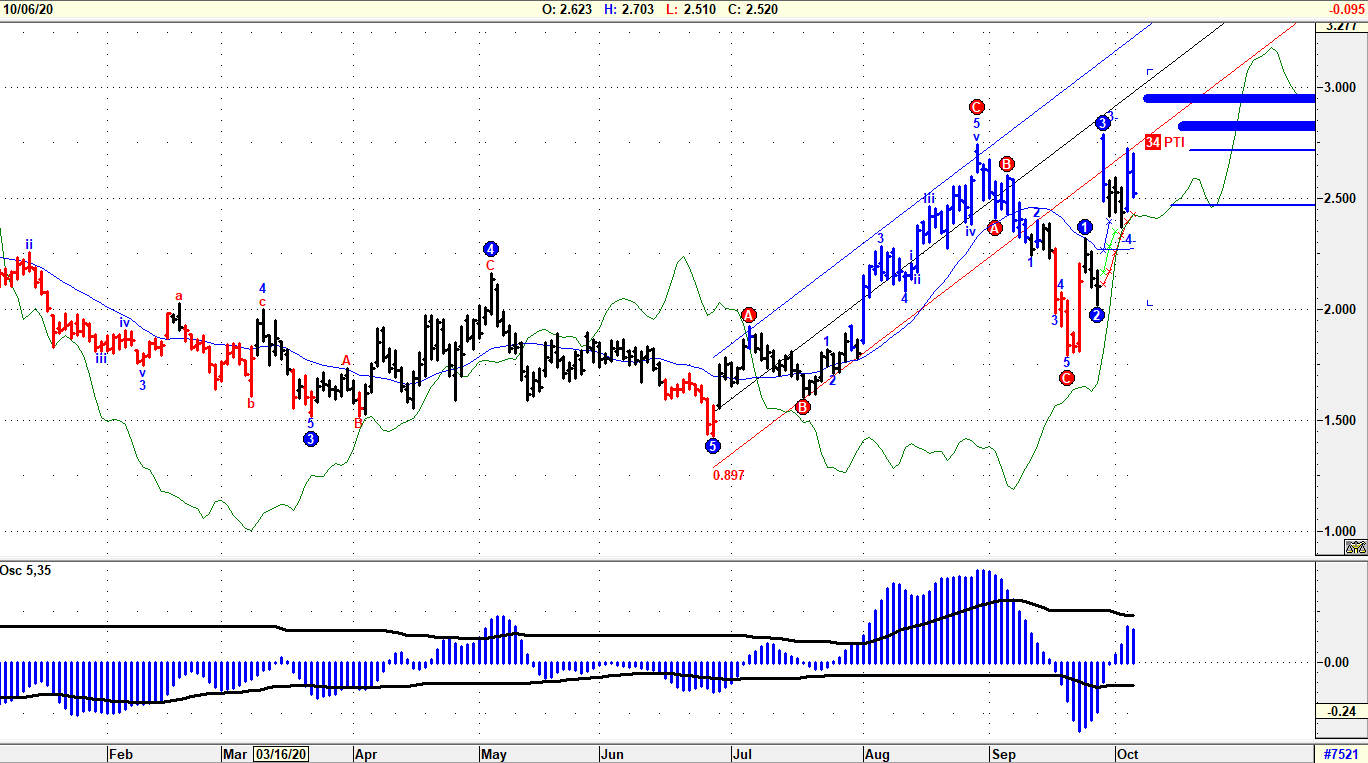The image size is (1368, 763).
Task: Select the blue circled wave 5 at June low
Action: pyautogui.click(x=712, y=446)
